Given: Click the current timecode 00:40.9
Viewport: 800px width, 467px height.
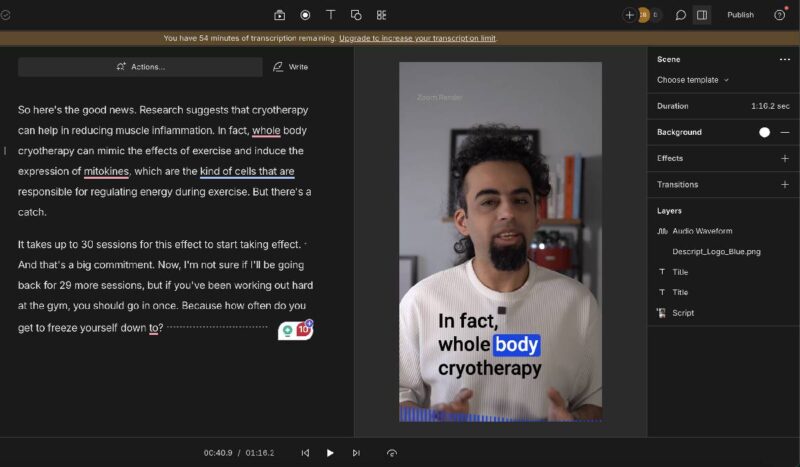Looking at the screenshot, I should point(218,453).
